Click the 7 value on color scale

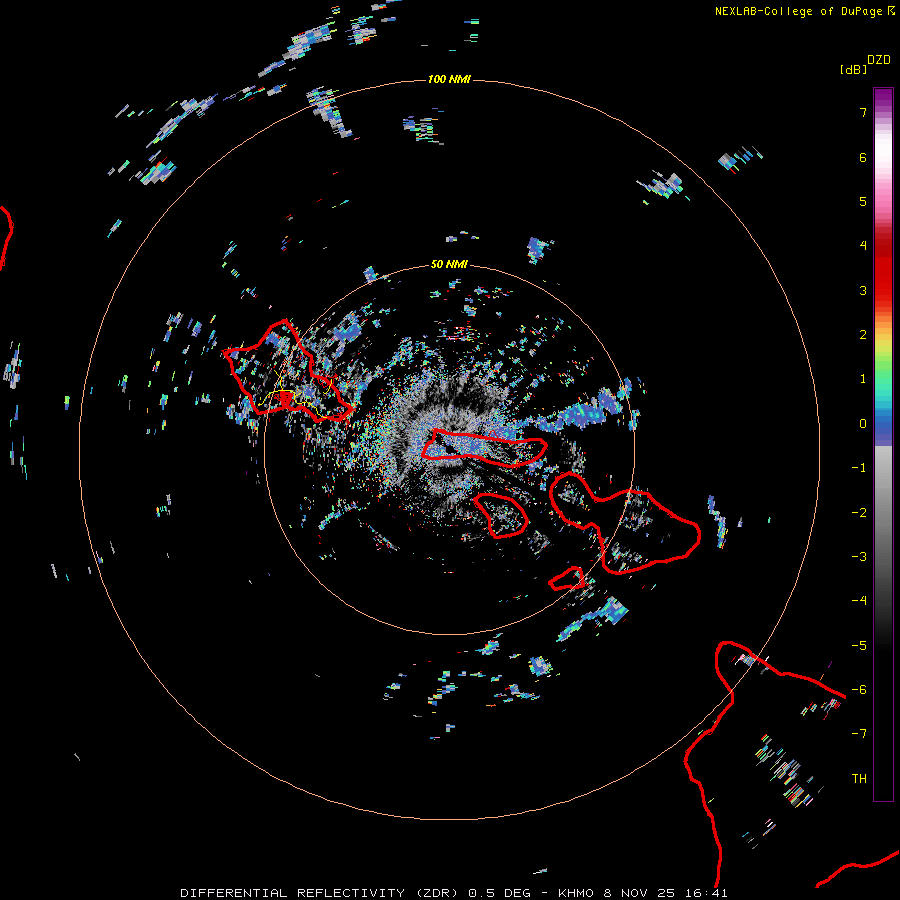pos(863,112)
